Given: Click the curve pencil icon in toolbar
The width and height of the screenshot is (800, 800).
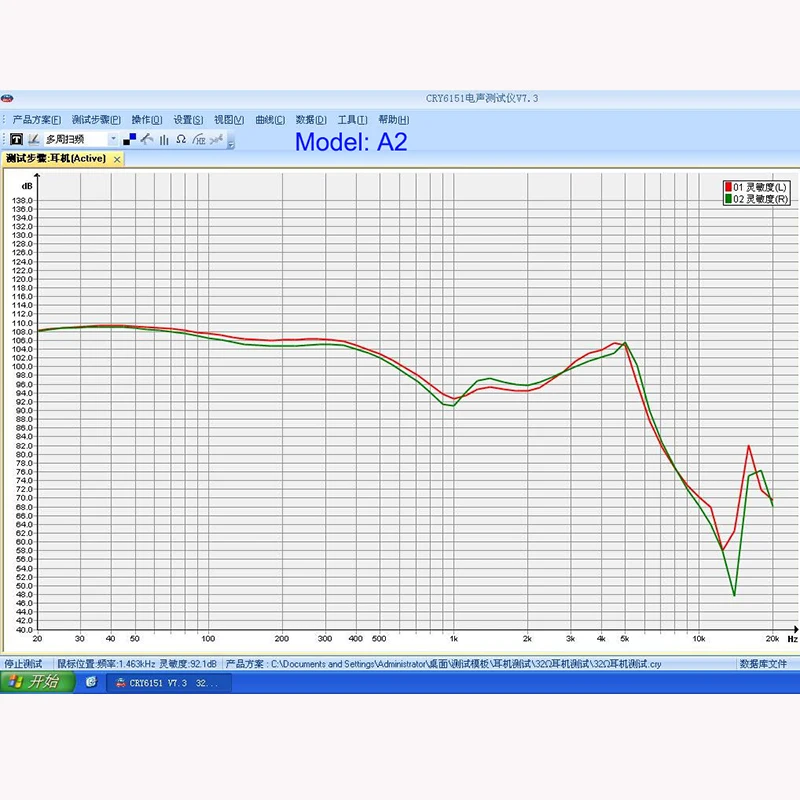Looking at the screenshot, I should (x=33, y=139).
